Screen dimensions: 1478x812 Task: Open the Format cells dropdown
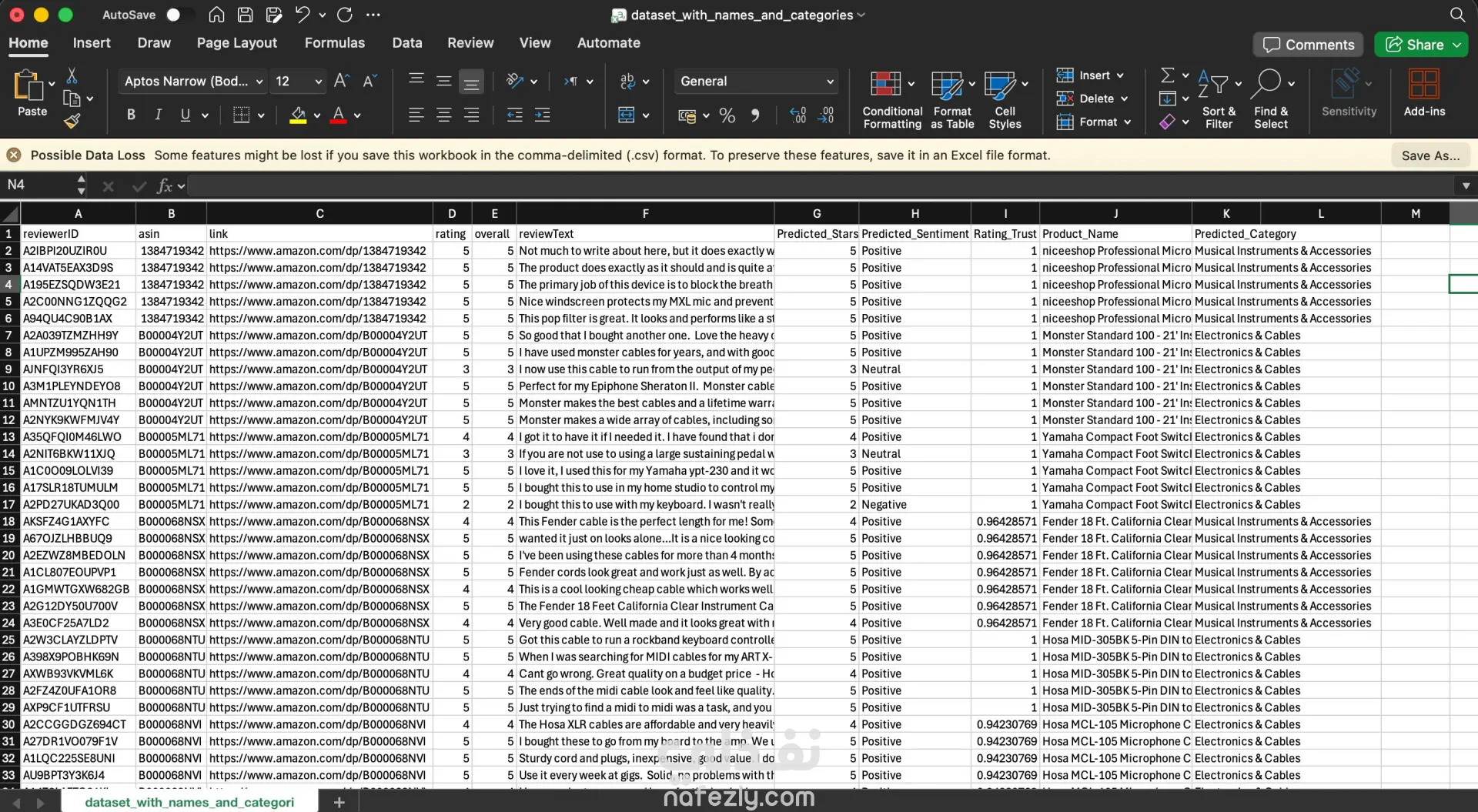tap(1094, 122)
